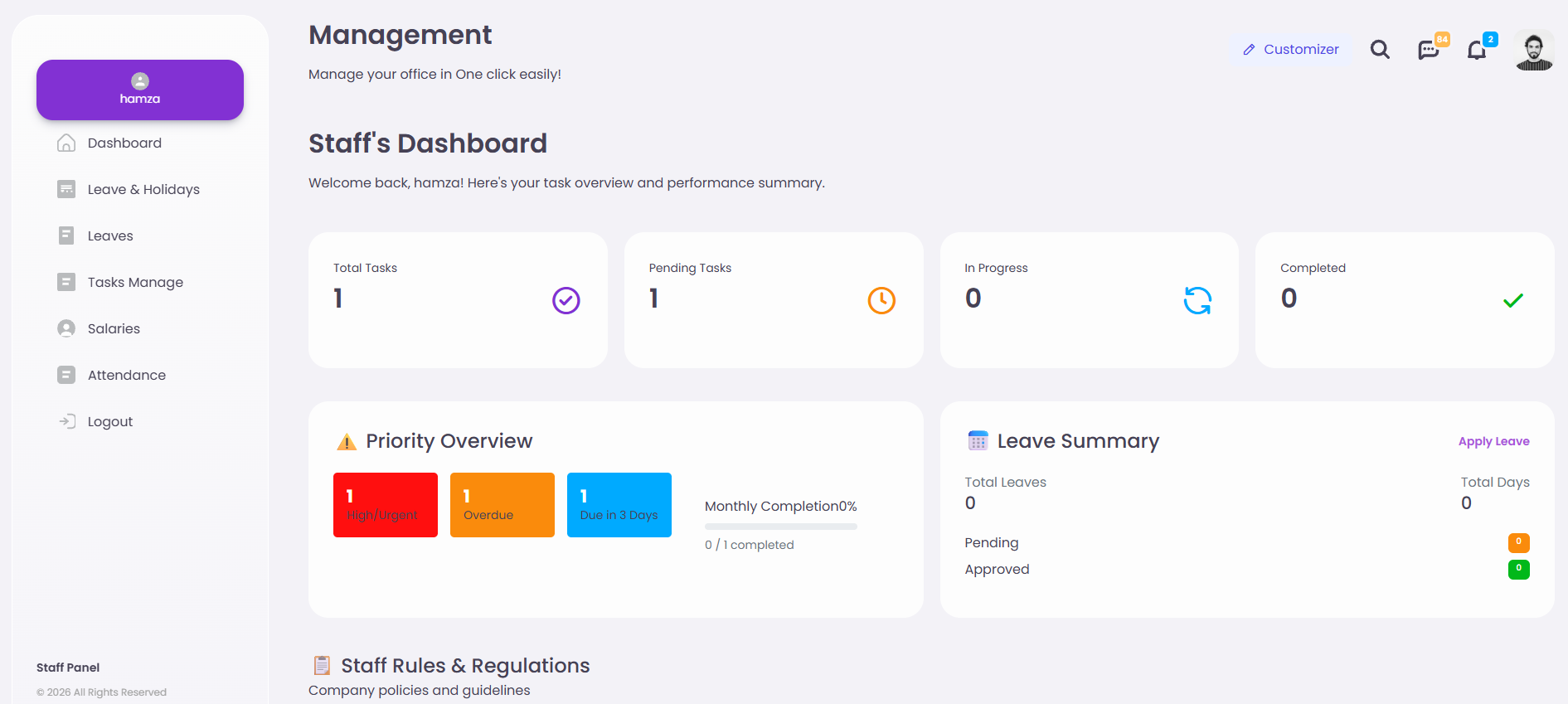
Task: Click the Logout arrow icon
Action: (x=67, y=421)
